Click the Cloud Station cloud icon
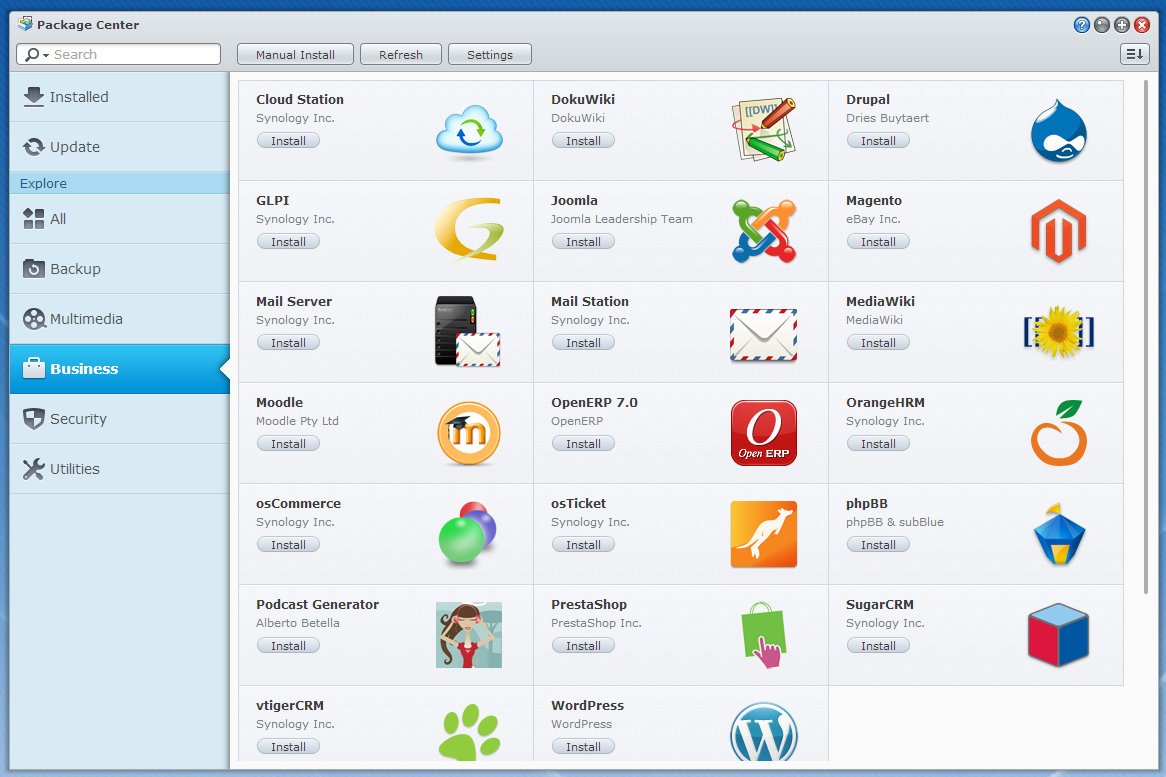This screenshot has height=777, width=1166. point(469,130)
